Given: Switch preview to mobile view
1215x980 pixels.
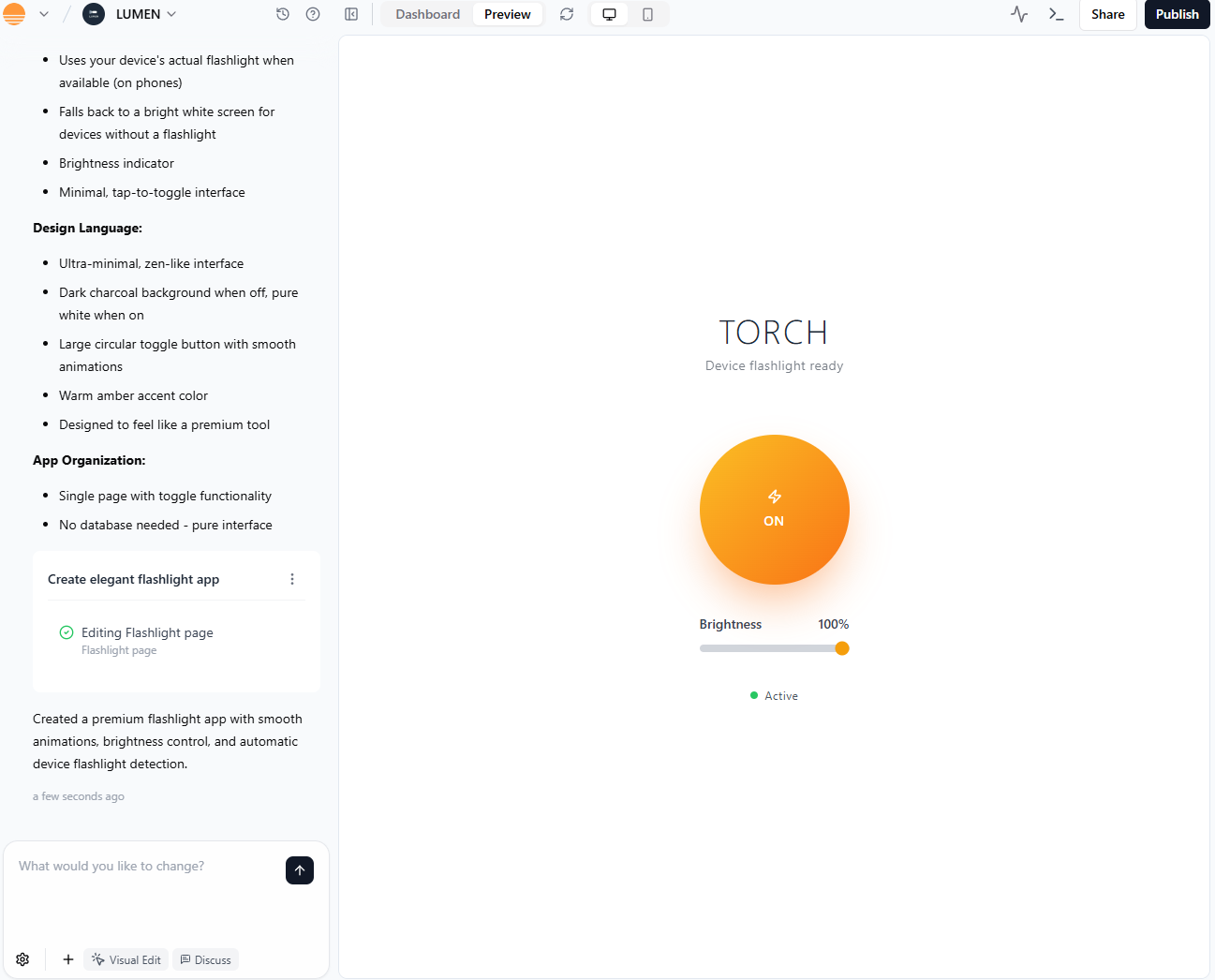Looking at the screenshot, I should (647, 14).
